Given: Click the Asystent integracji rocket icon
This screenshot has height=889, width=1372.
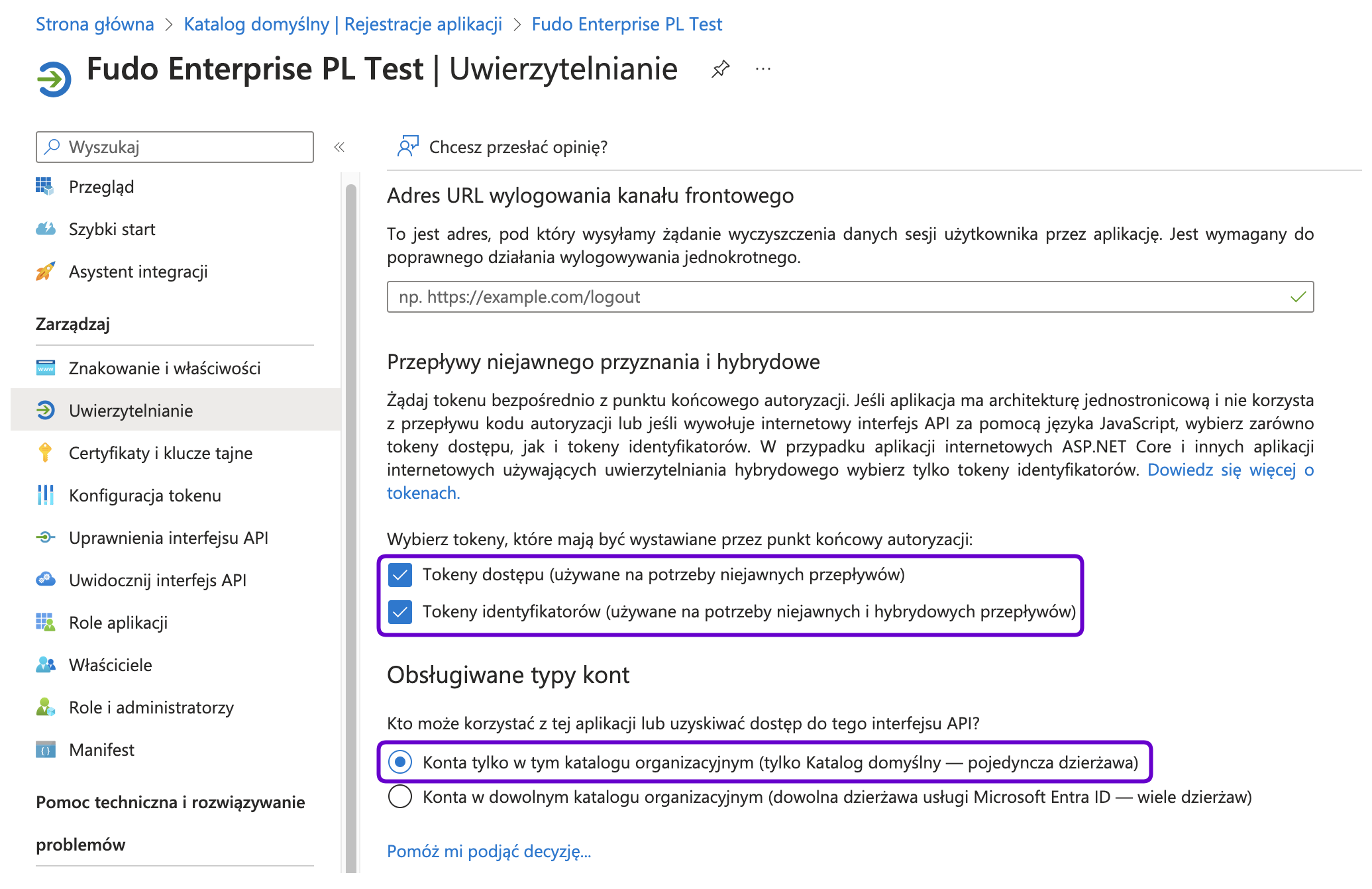Looking at the screenshot, I should [x=45, y=272].
